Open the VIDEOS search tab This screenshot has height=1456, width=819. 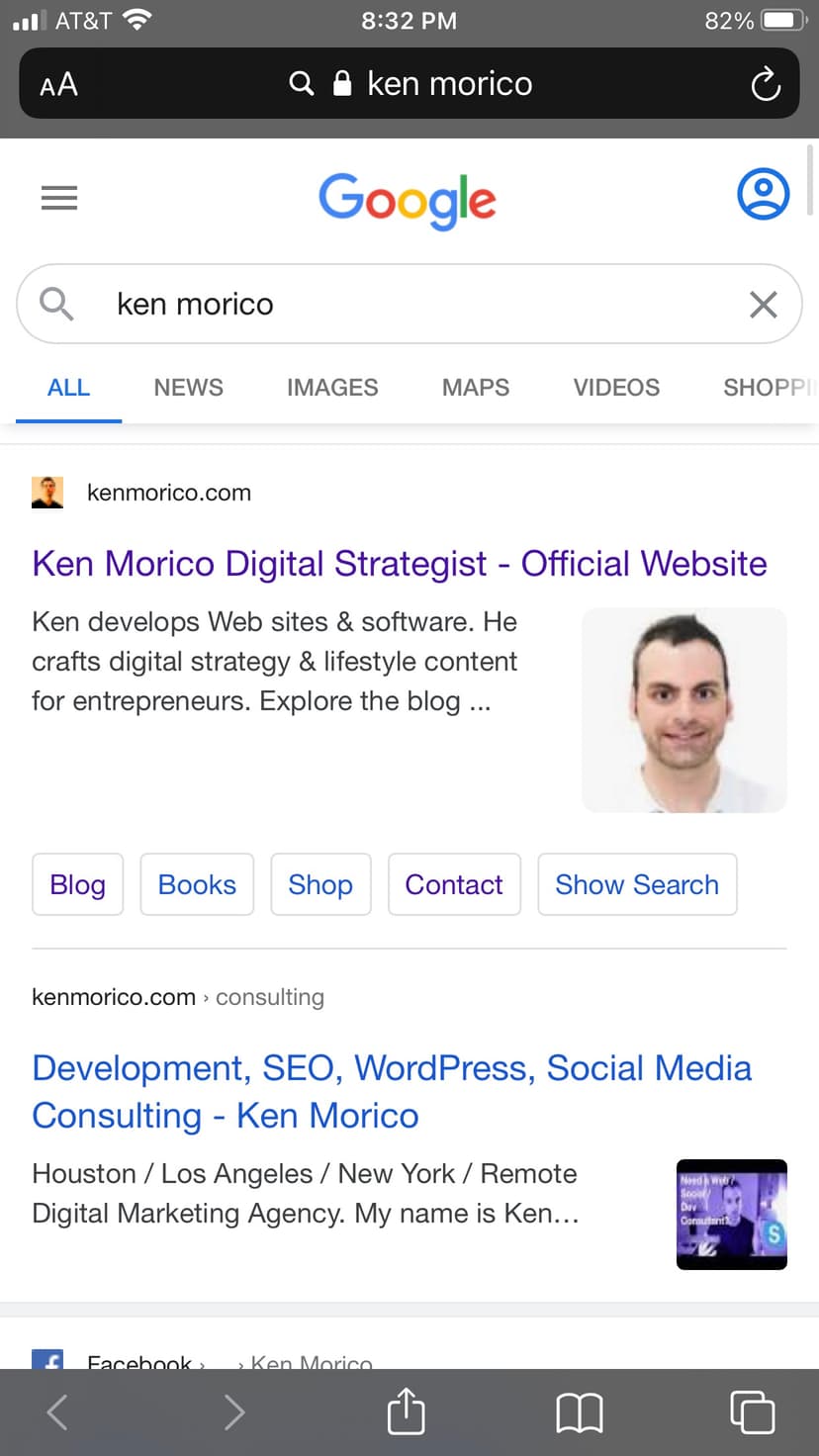(x=615, y=388)
